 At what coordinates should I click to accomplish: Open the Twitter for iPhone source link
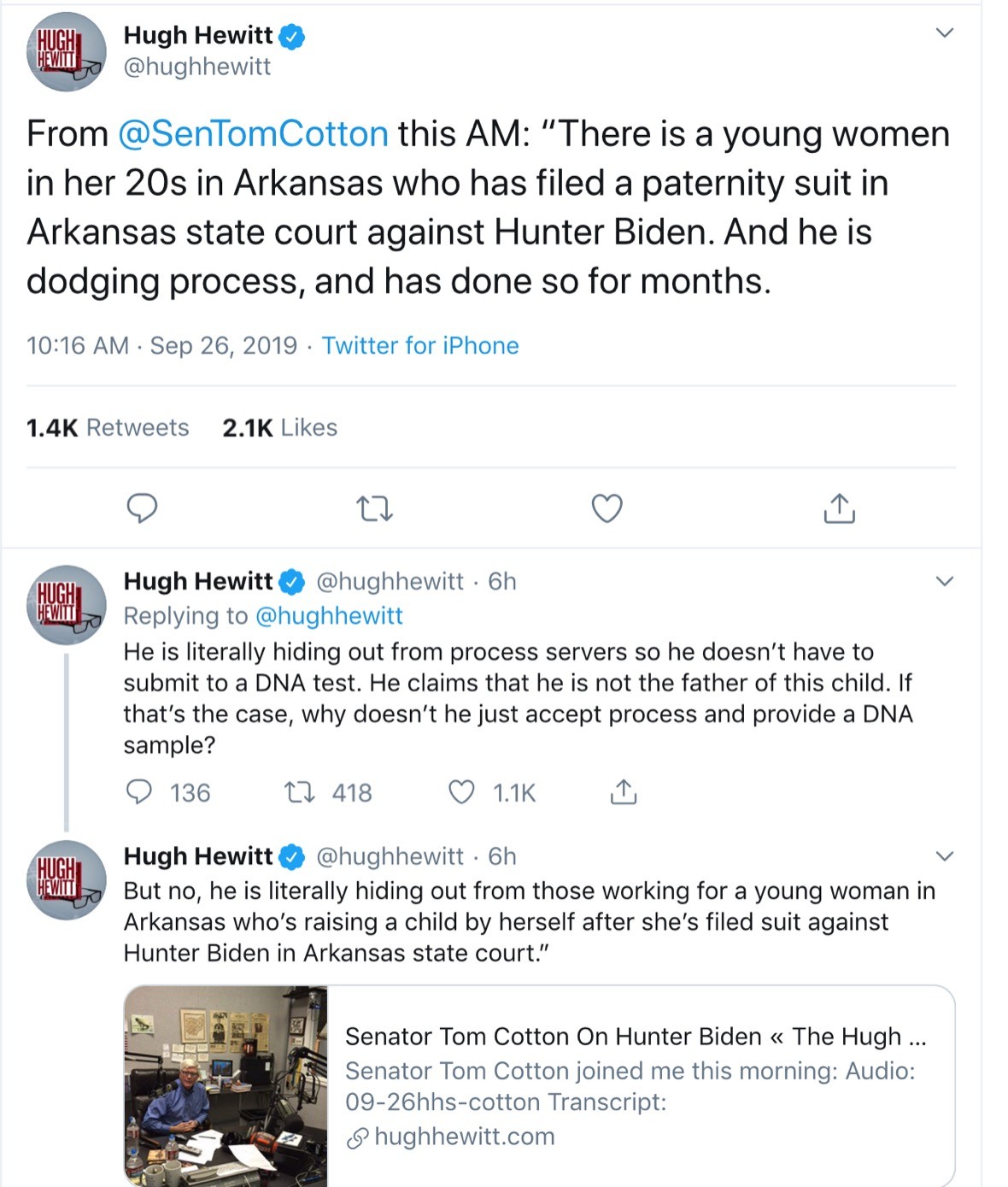pyautogui.click(x=420, y=345)
